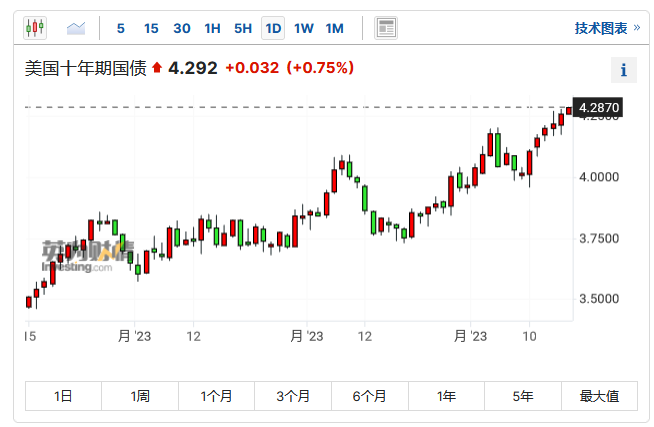
Task: Click the latest candlestick at chart right
Action: point(569,111)
